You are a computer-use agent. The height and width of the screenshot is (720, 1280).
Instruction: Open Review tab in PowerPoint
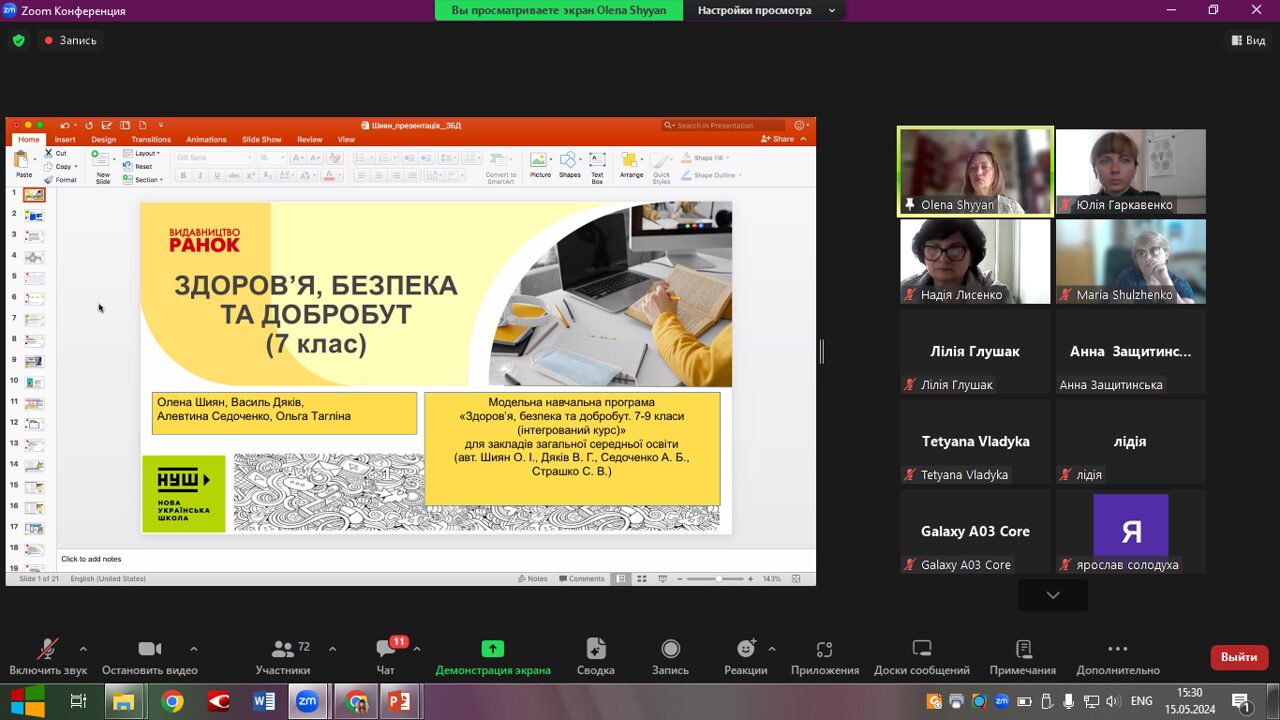coord(310,139)
